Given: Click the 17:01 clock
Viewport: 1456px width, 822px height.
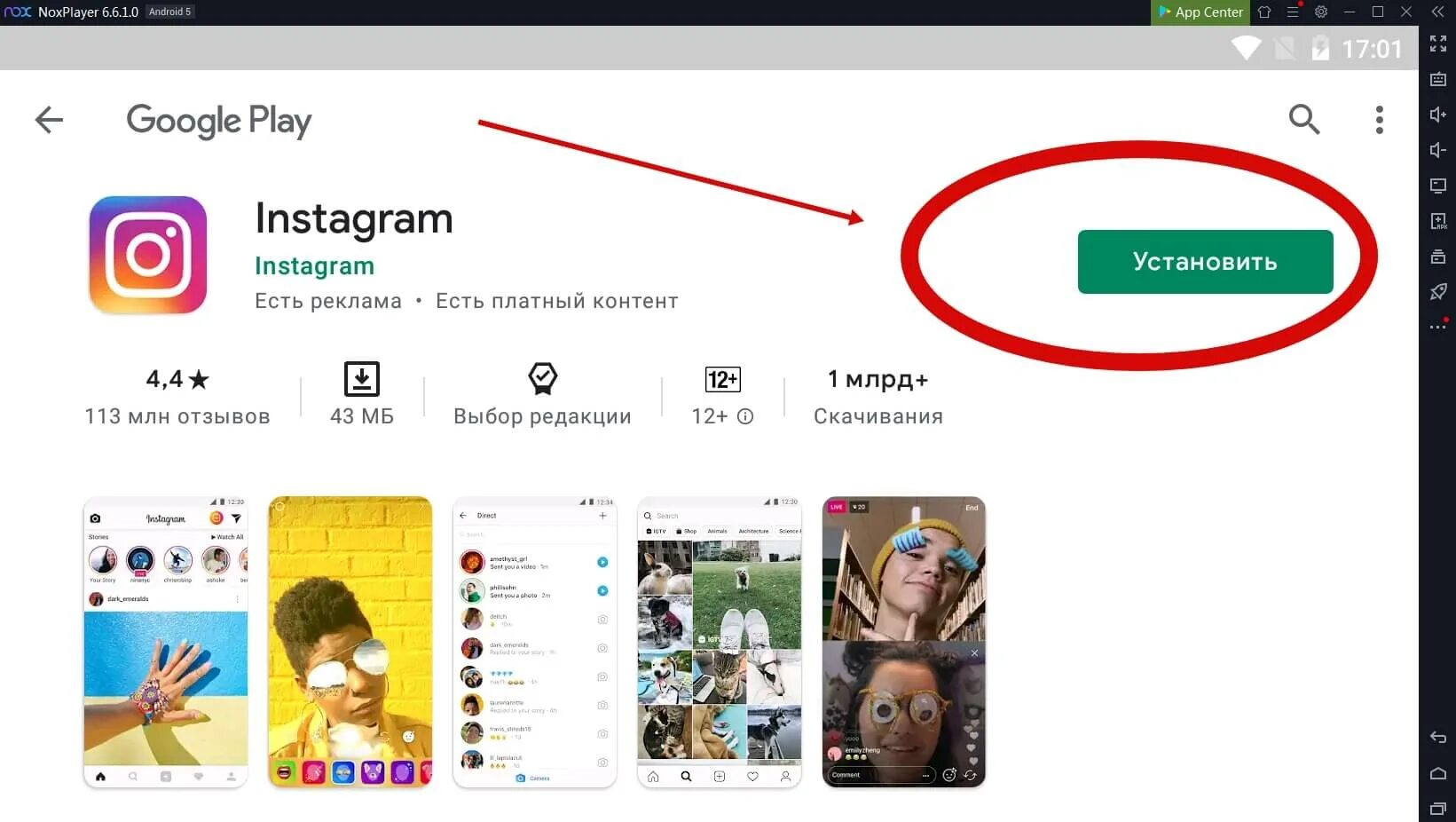Looking at the screenshot, I should coord(1372,49).
